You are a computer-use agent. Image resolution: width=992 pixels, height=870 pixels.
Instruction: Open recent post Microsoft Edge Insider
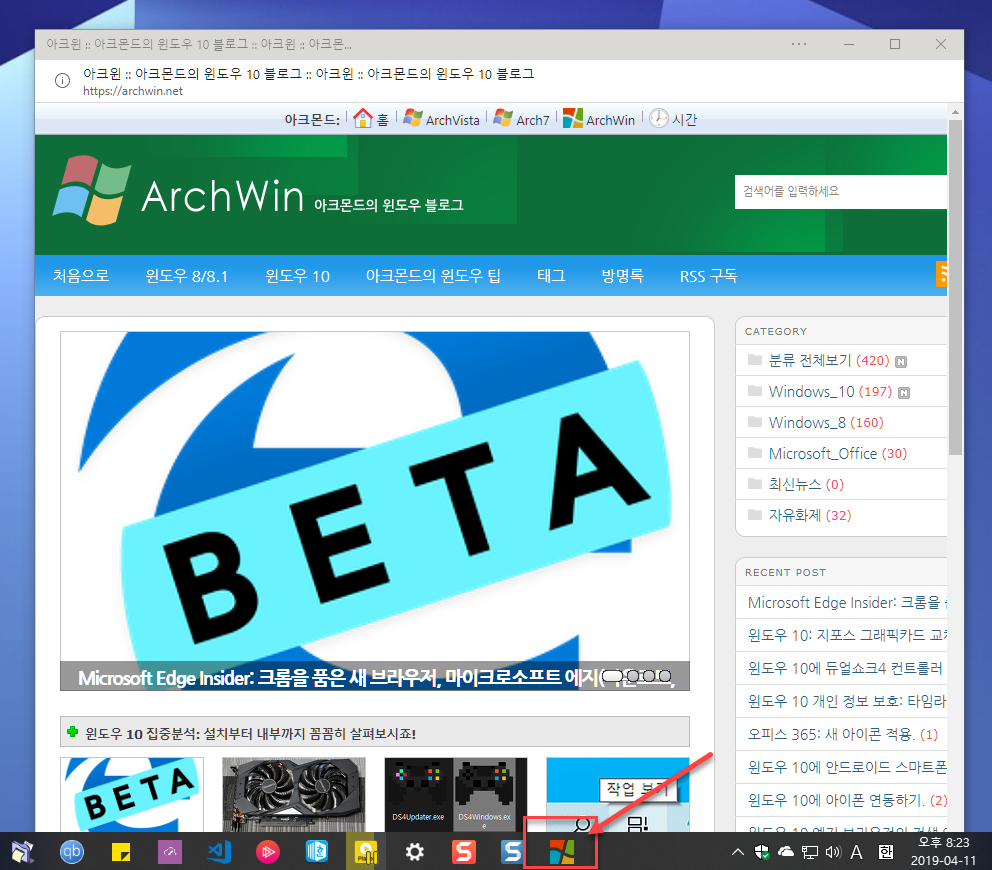point(846,602)
